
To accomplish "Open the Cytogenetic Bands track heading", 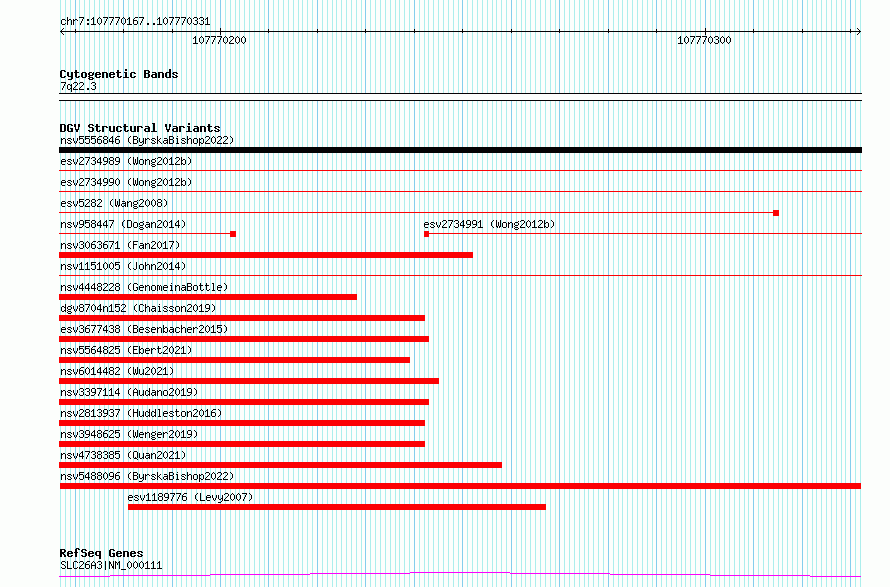I will point(119,74).
